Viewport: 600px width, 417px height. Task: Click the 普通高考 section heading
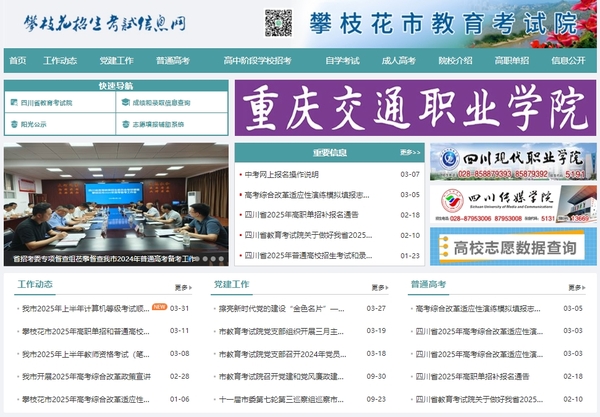(428, 284)
